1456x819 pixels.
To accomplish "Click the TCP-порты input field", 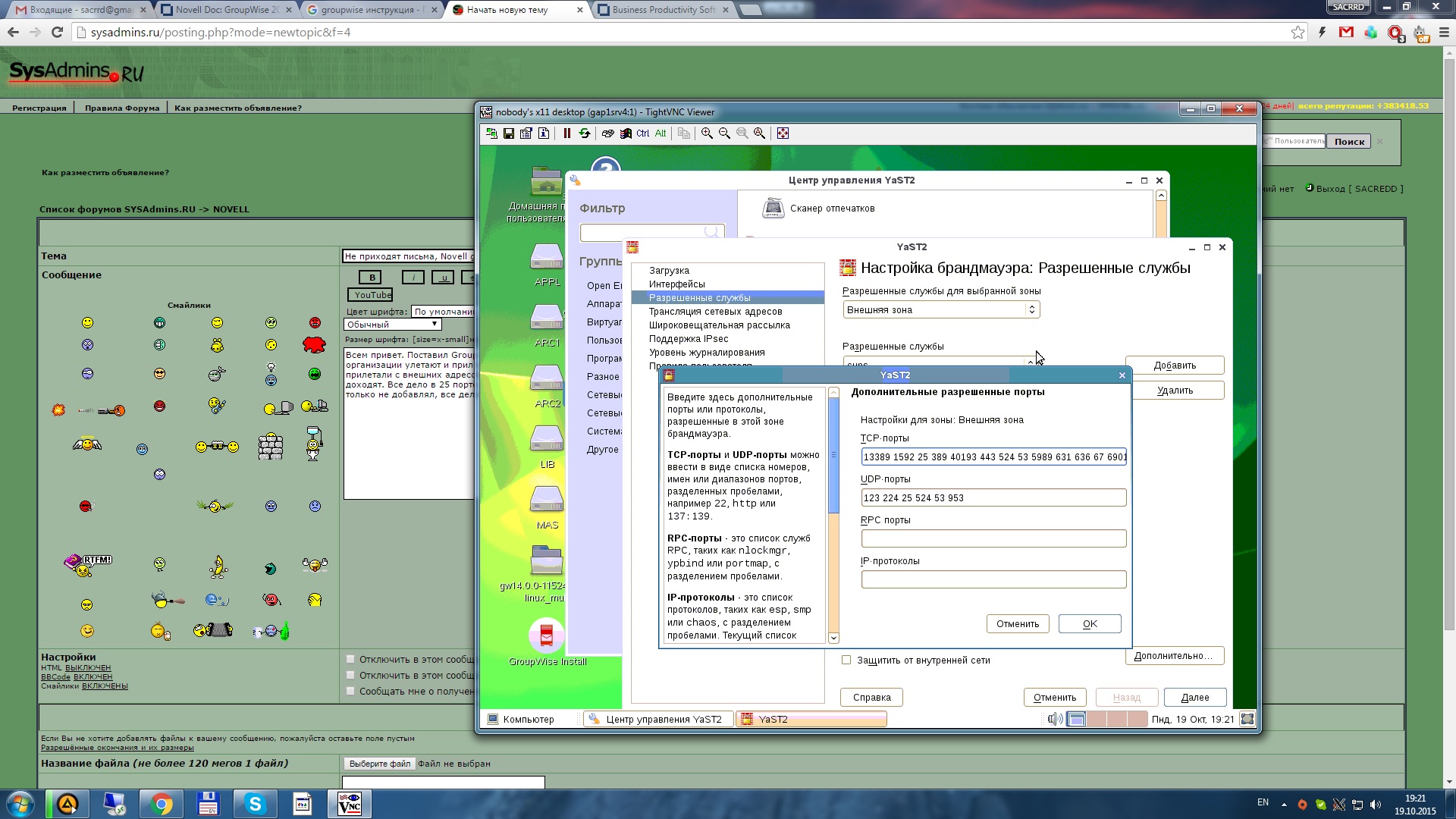I will (993, 457).
